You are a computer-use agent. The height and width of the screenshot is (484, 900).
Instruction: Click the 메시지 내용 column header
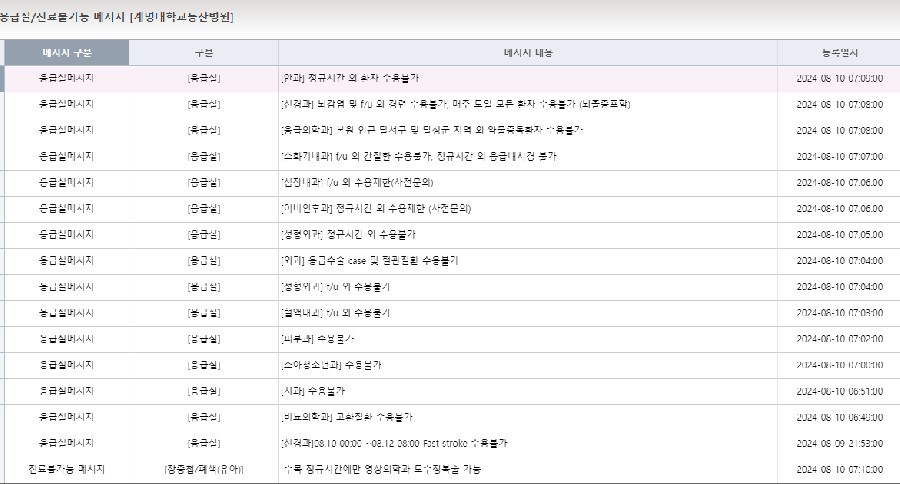point(527,52)
